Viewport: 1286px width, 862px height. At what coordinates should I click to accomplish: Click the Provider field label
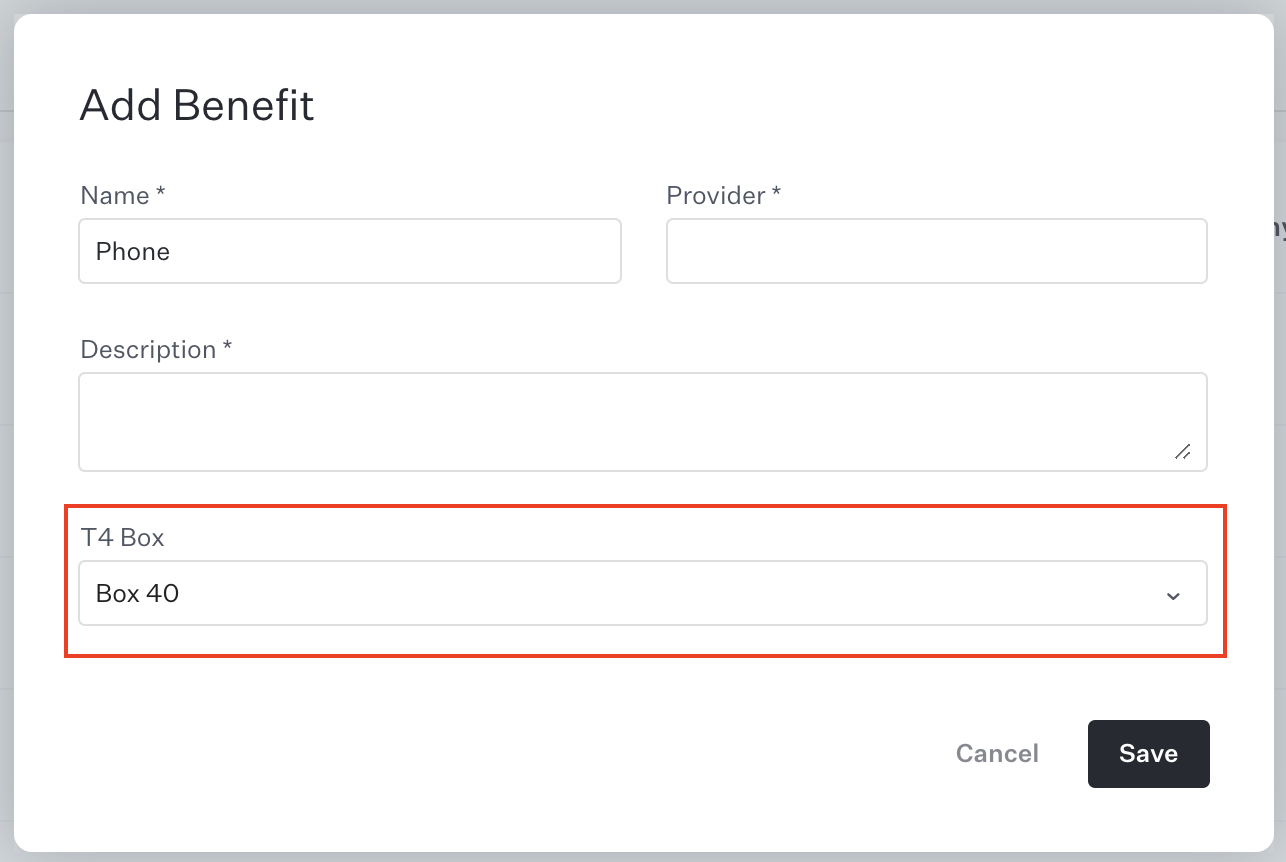(x=716, y=195)
